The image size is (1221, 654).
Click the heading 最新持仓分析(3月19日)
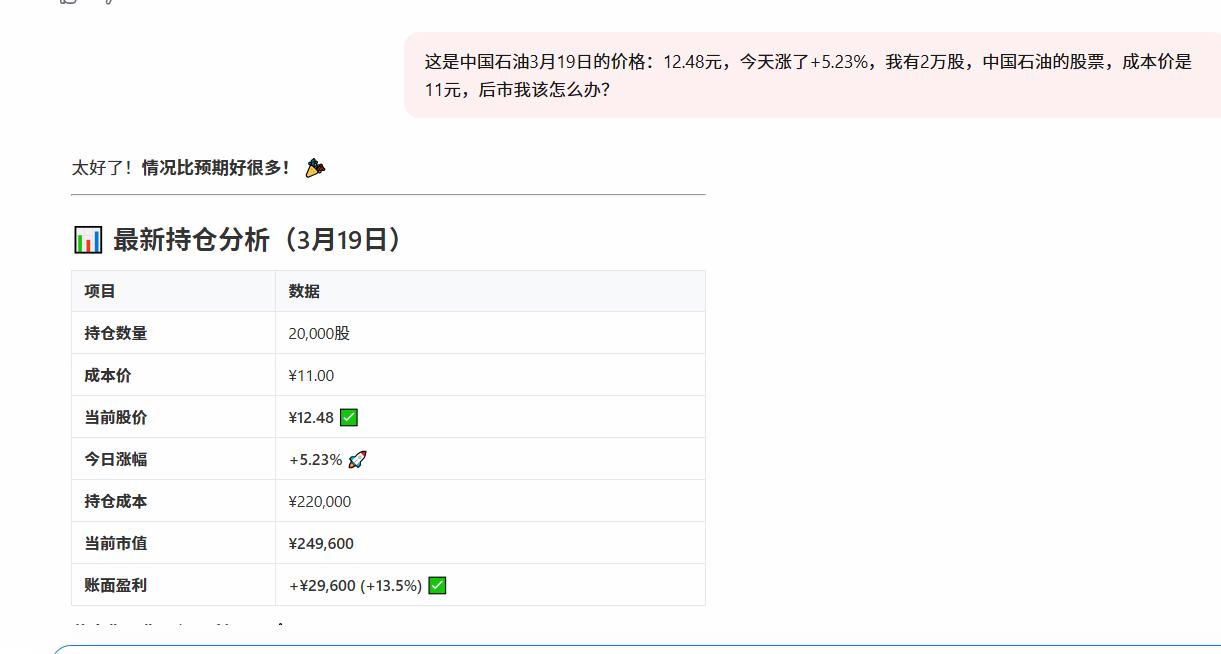click(257, 240)
